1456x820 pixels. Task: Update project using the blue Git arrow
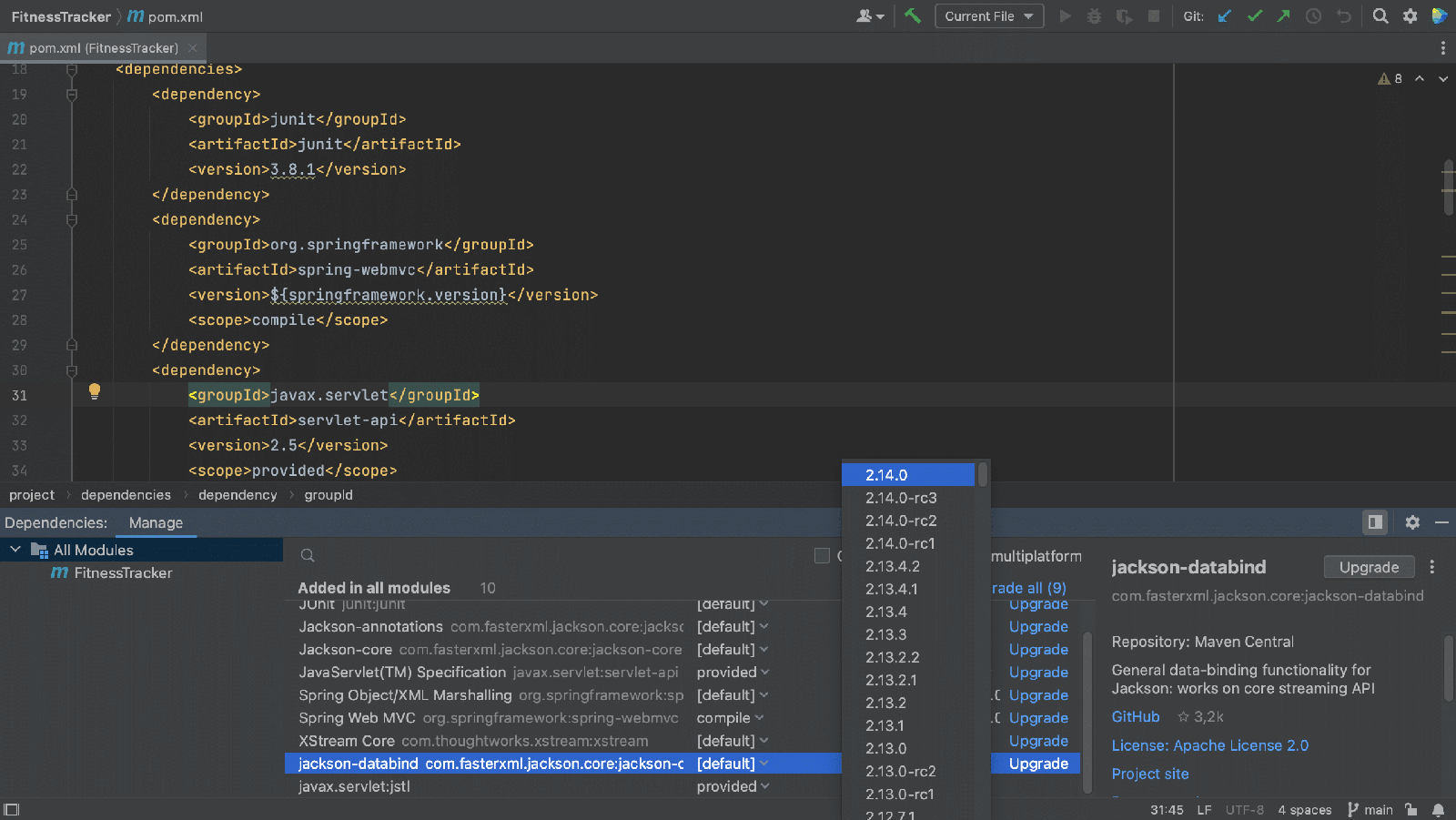tap(1225, 16)
